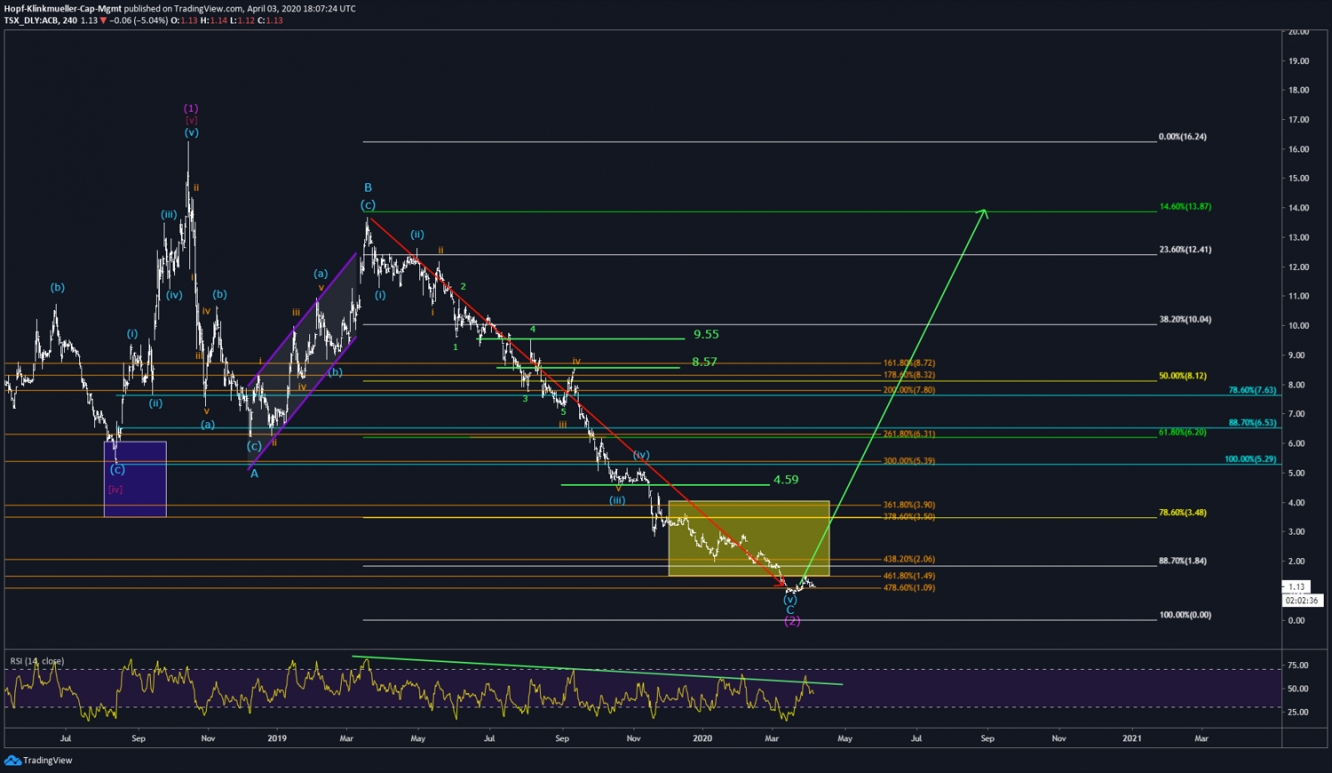Select the 88.70%(1.84) Fibonacci label
Viewport: 1332px width, 773px height.
(1182, 560)
